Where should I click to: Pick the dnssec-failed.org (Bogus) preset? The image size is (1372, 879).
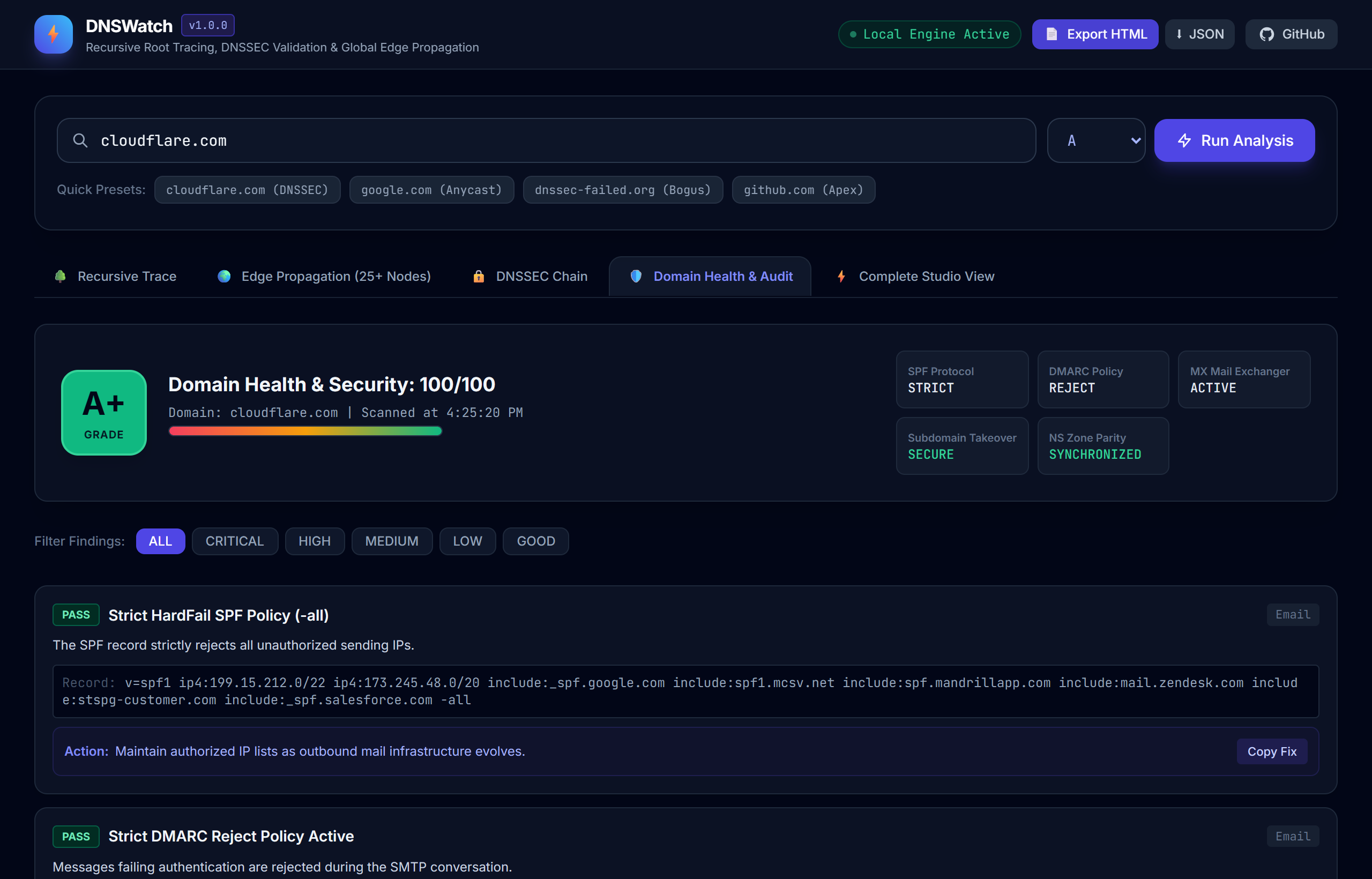point(623,190)
